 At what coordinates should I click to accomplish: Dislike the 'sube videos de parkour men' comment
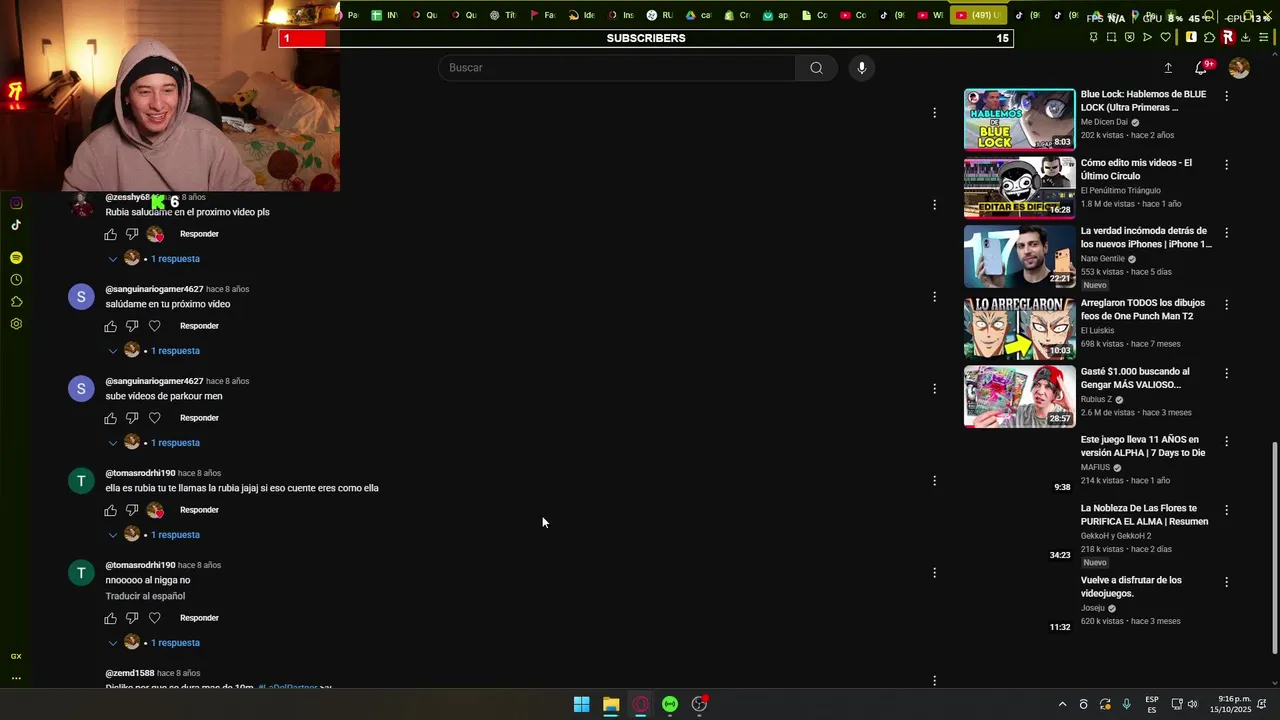(x=132, y=418)
